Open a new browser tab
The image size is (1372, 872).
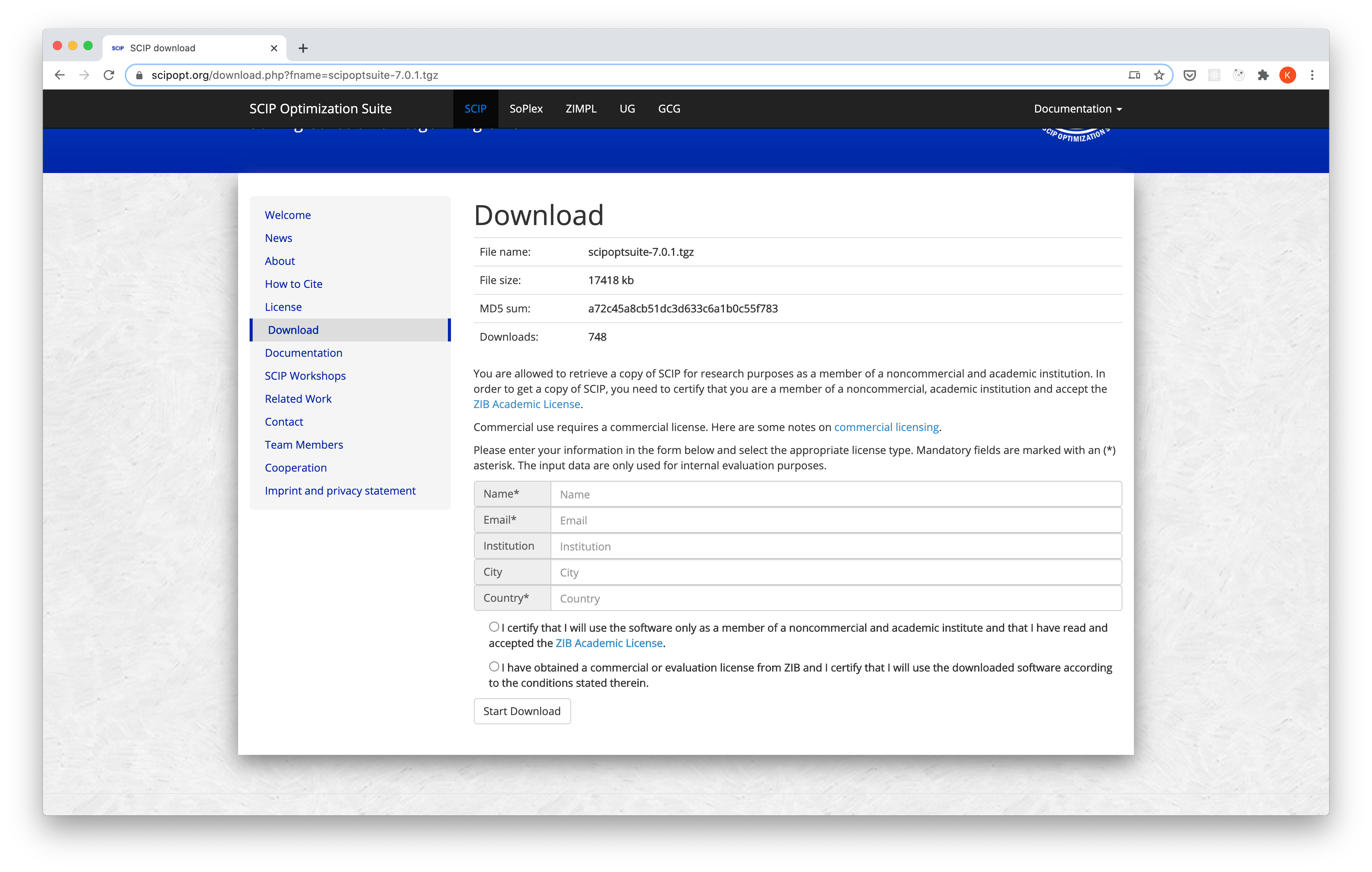(303, 48)
